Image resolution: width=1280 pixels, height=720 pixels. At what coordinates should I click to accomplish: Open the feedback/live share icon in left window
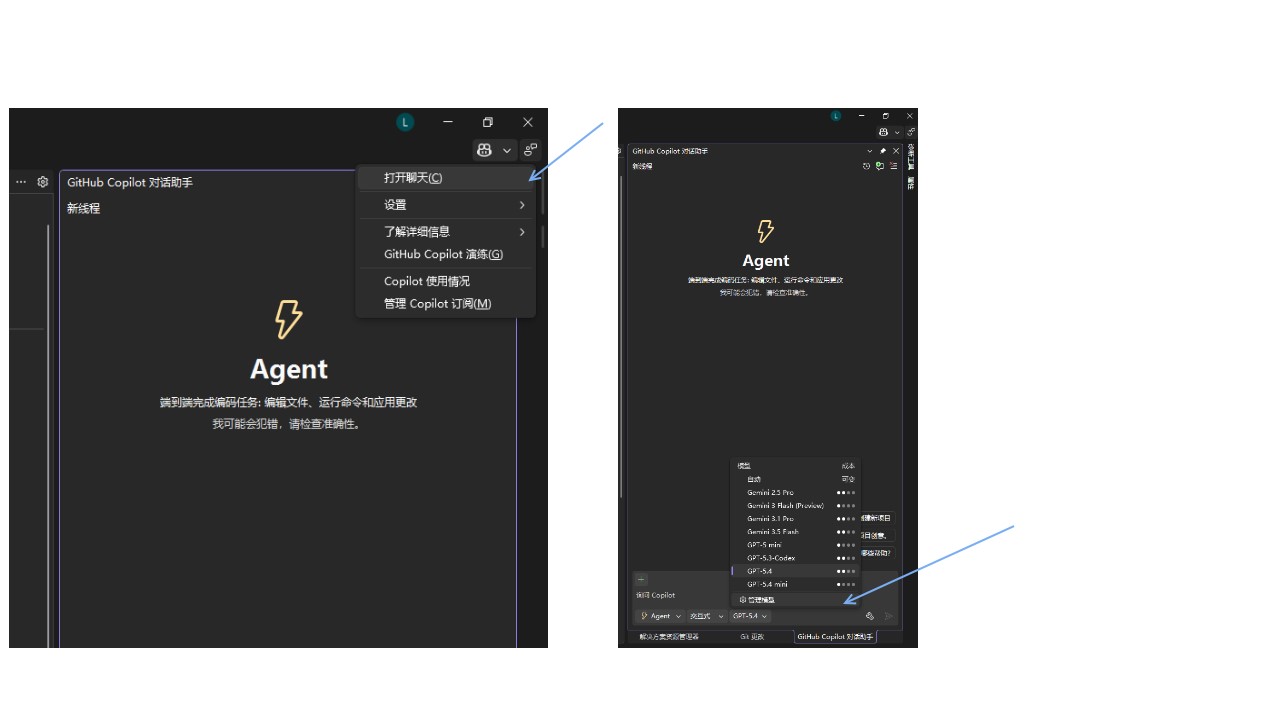[x=530, y=150]
